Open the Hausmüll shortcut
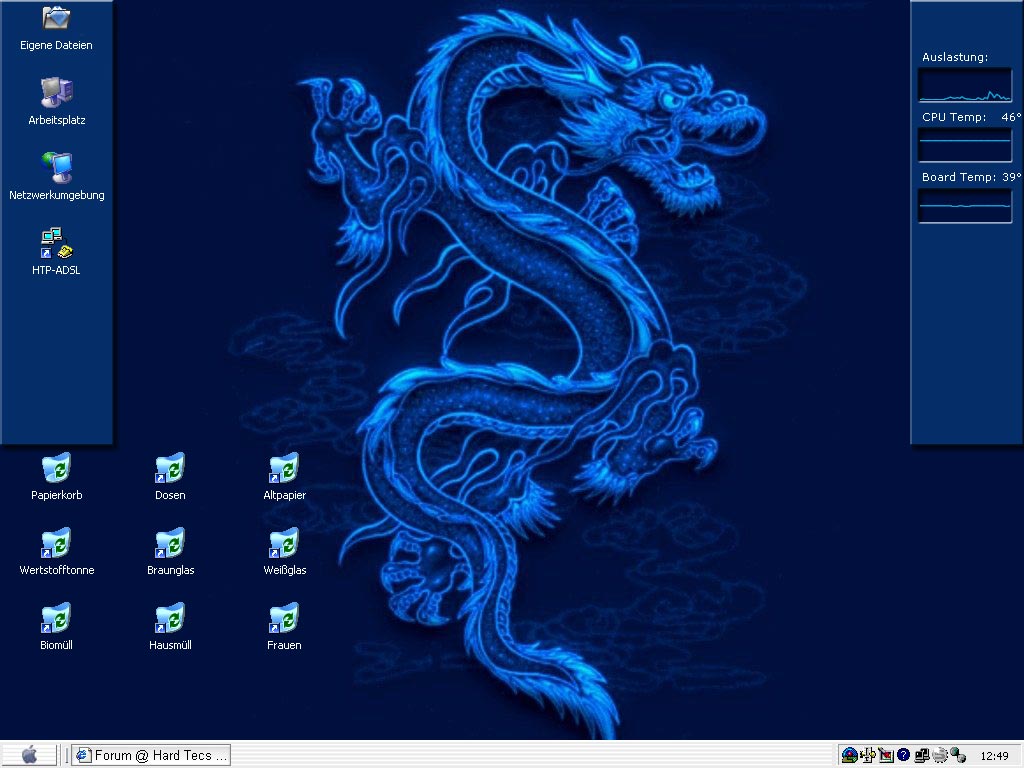This screenshot has height=768, width=1024. 170,618
